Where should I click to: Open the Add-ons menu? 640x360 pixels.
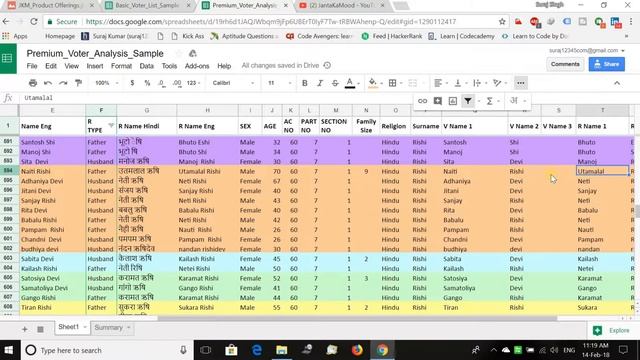197,66
